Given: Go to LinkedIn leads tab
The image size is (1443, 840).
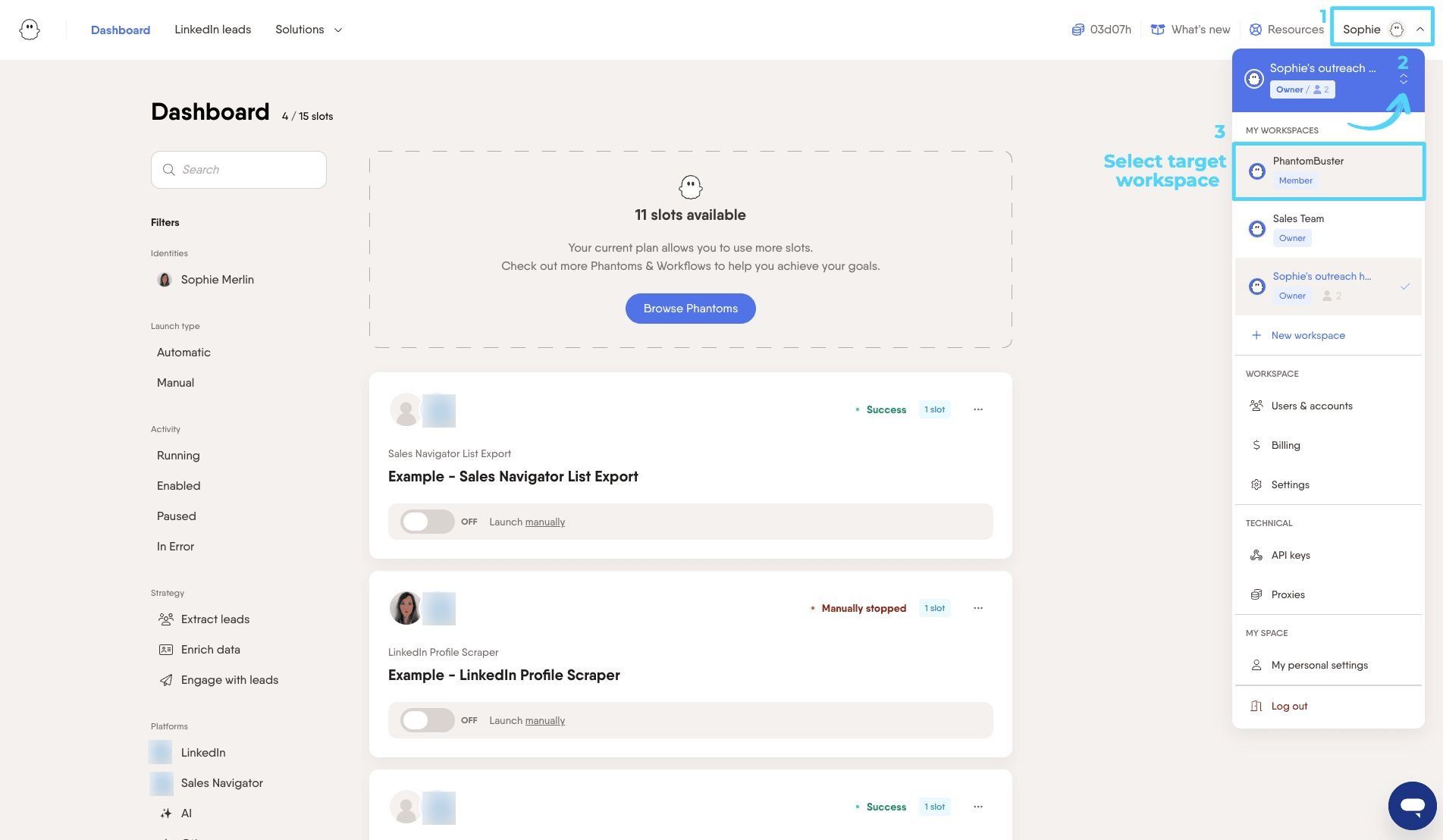Looking at the screenshot, I should 212,30.
